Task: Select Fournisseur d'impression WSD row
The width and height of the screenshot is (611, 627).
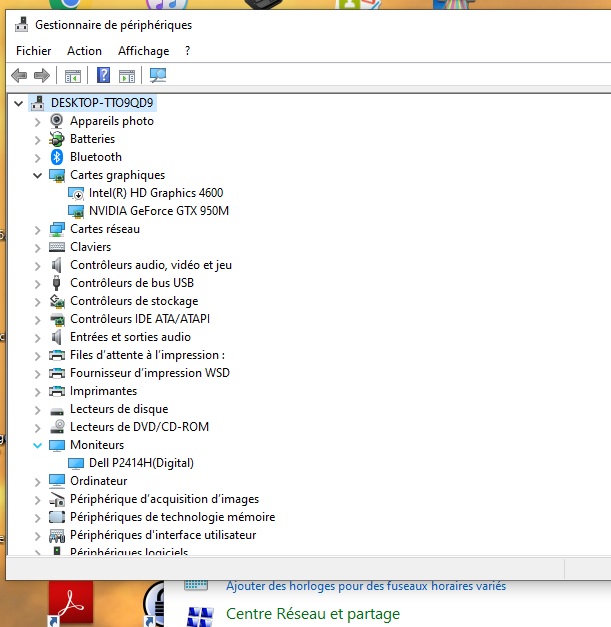Action: (x=150, y=373)
